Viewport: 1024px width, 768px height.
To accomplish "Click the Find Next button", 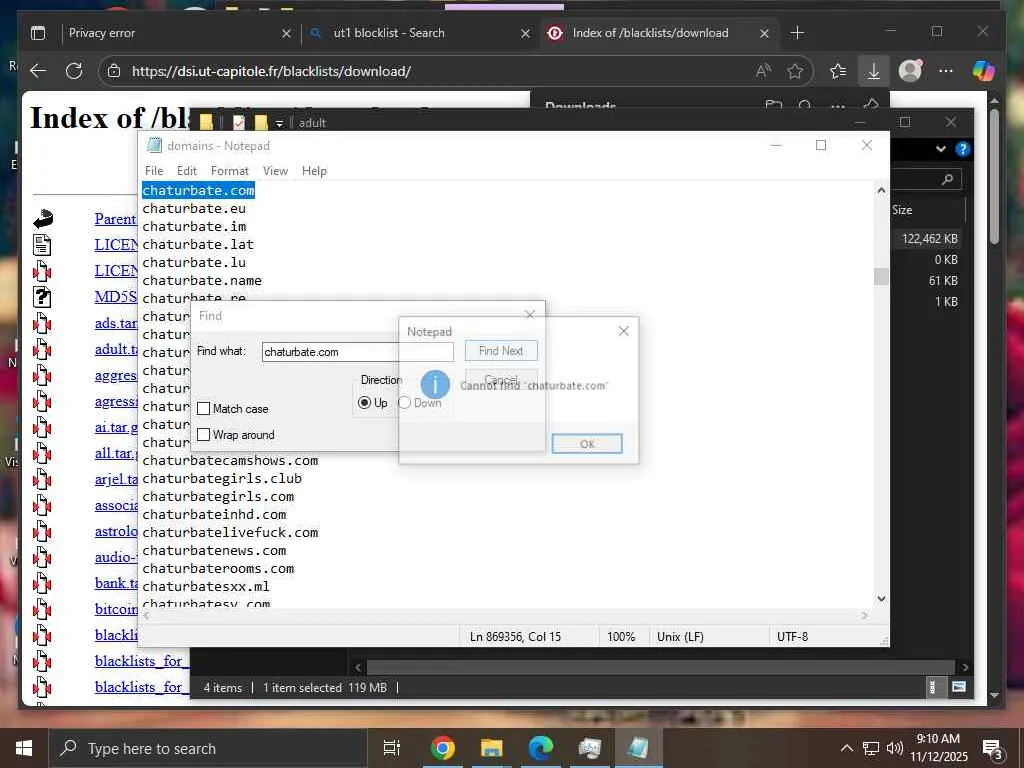I will (501, 351).
